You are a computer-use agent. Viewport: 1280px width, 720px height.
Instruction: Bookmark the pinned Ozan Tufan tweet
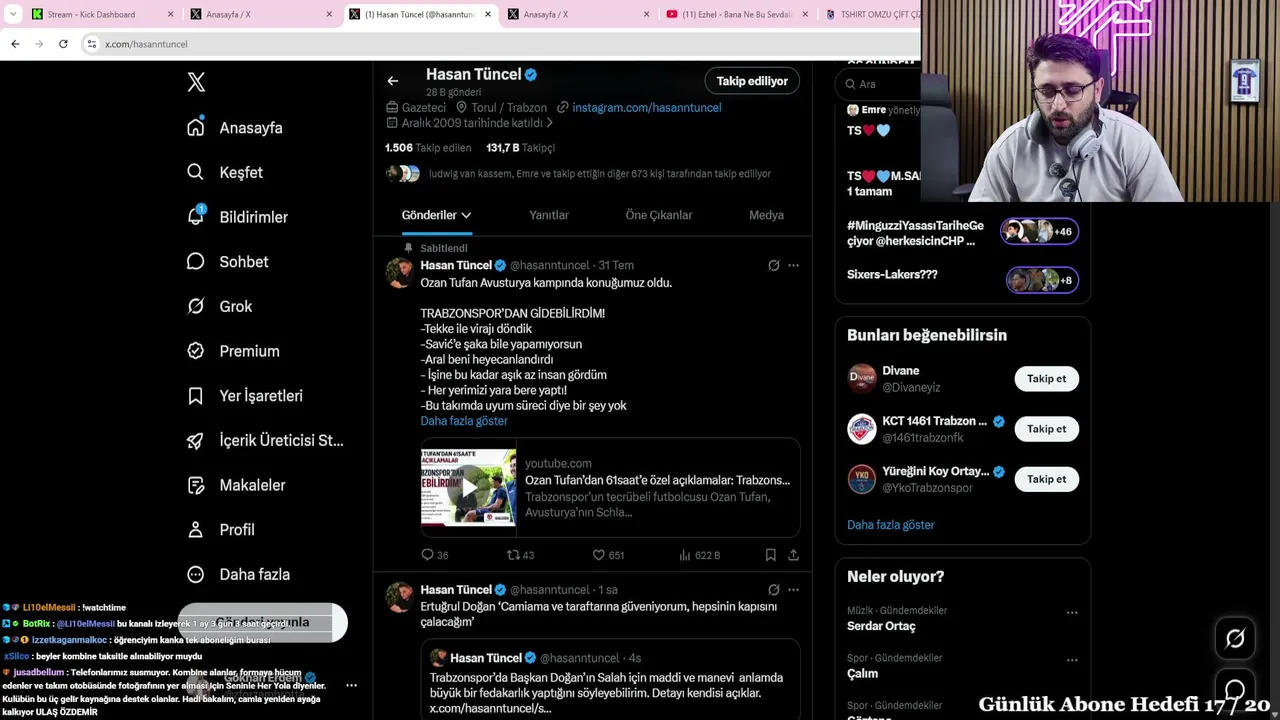pos(770,555)
